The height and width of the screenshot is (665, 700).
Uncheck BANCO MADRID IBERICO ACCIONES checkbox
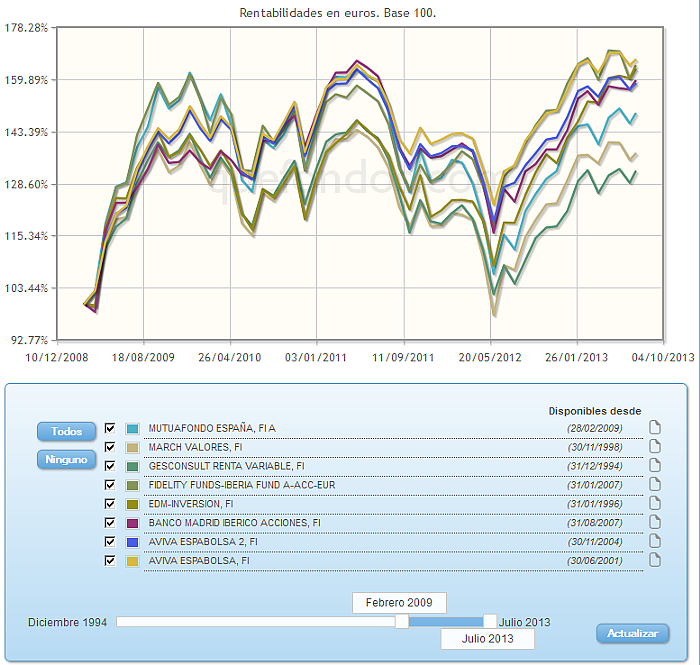pyautogui.click(x=110, y=523)
